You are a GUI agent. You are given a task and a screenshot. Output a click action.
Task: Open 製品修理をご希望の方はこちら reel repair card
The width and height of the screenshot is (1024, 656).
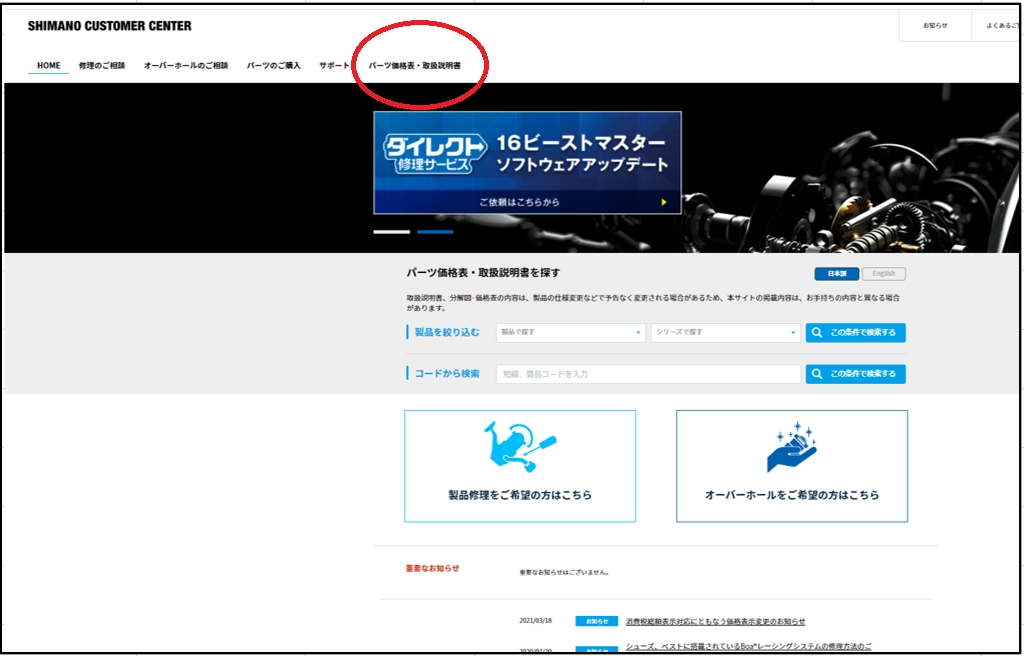coord(520,466)
